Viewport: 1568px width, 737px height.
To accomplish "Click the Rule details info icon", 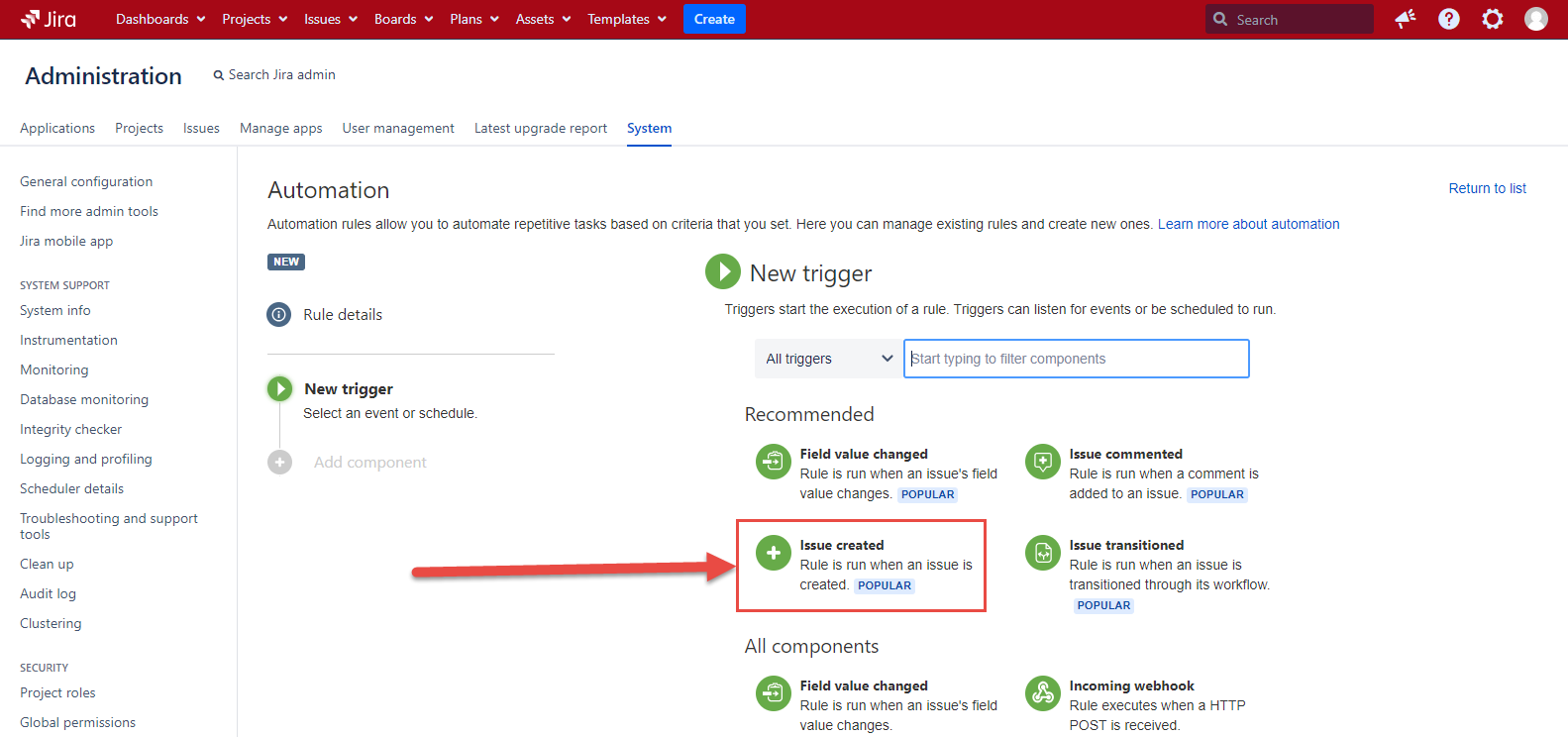I will (x=279, y=314).
